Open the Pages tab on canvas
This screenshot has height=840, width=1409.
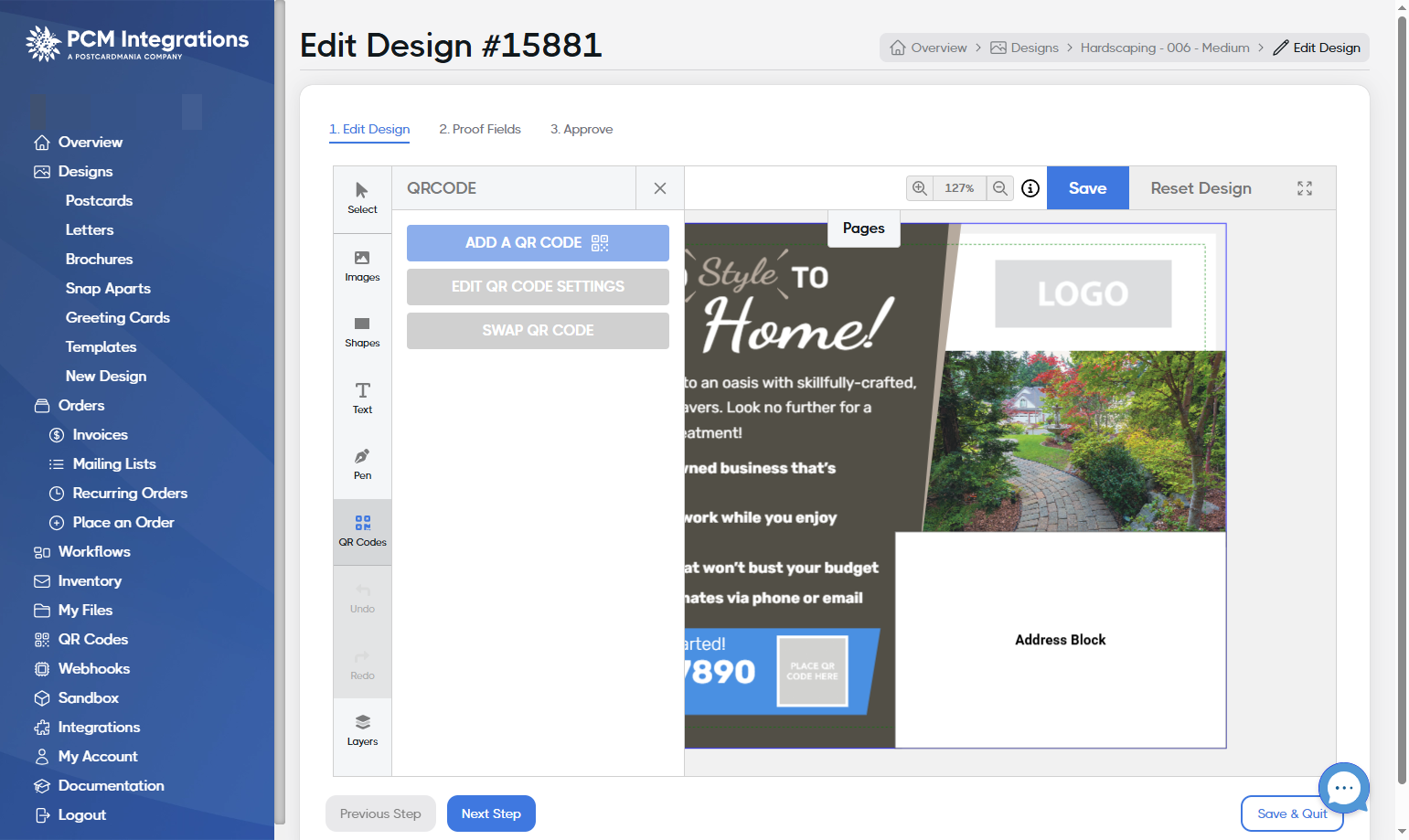864,229
